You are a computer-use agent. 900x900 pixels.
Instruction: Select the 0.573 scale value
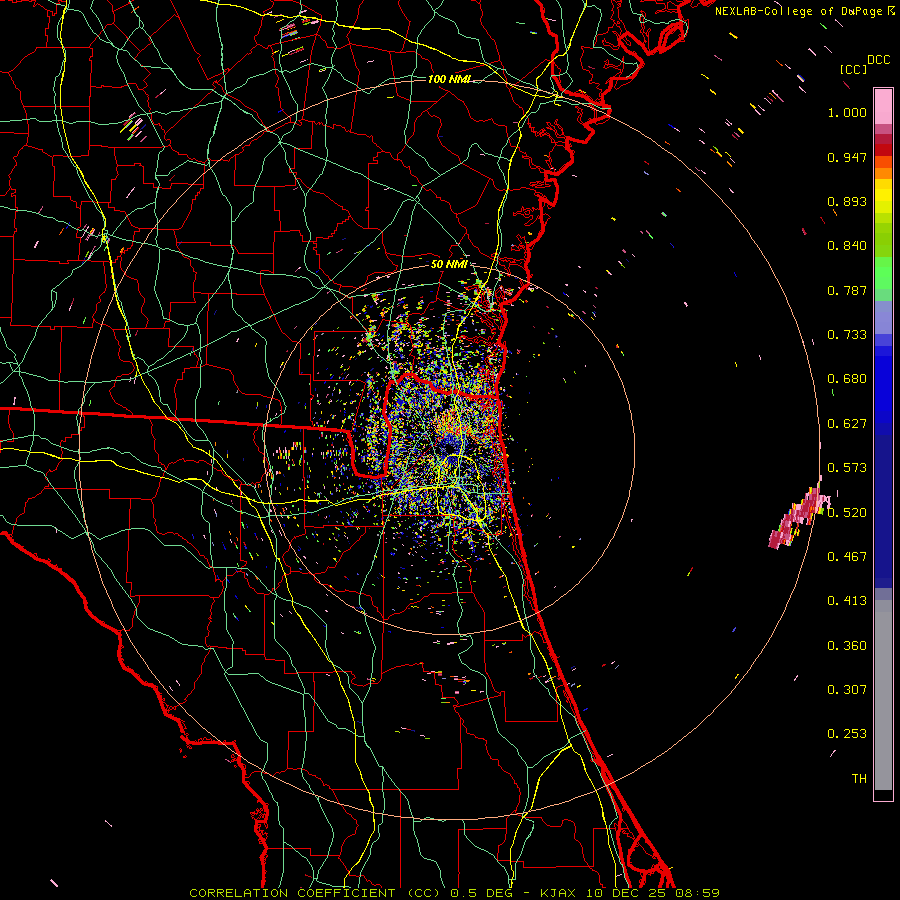tap(847, 468)
